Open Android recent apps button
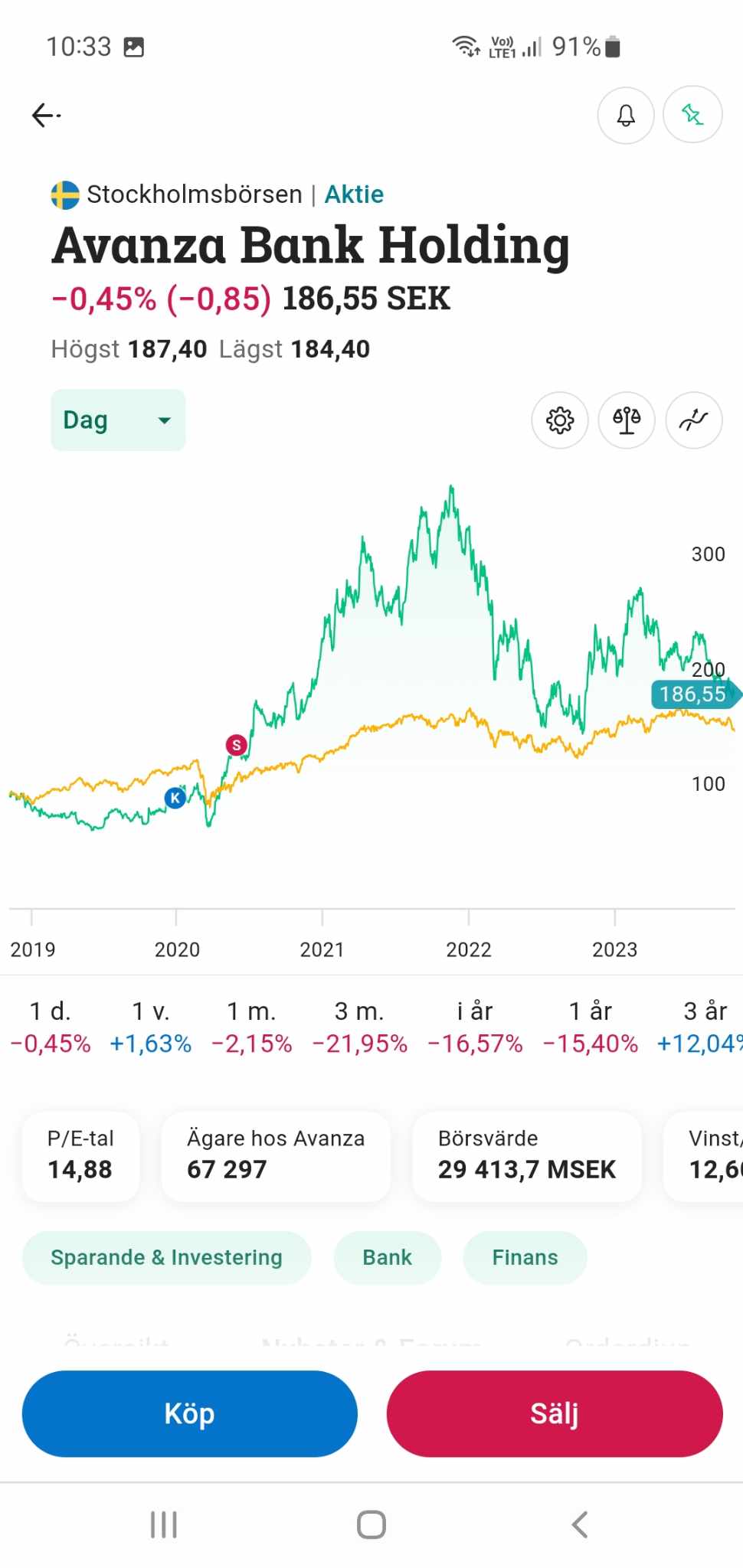The image size is (743, 1568). 164,1524
